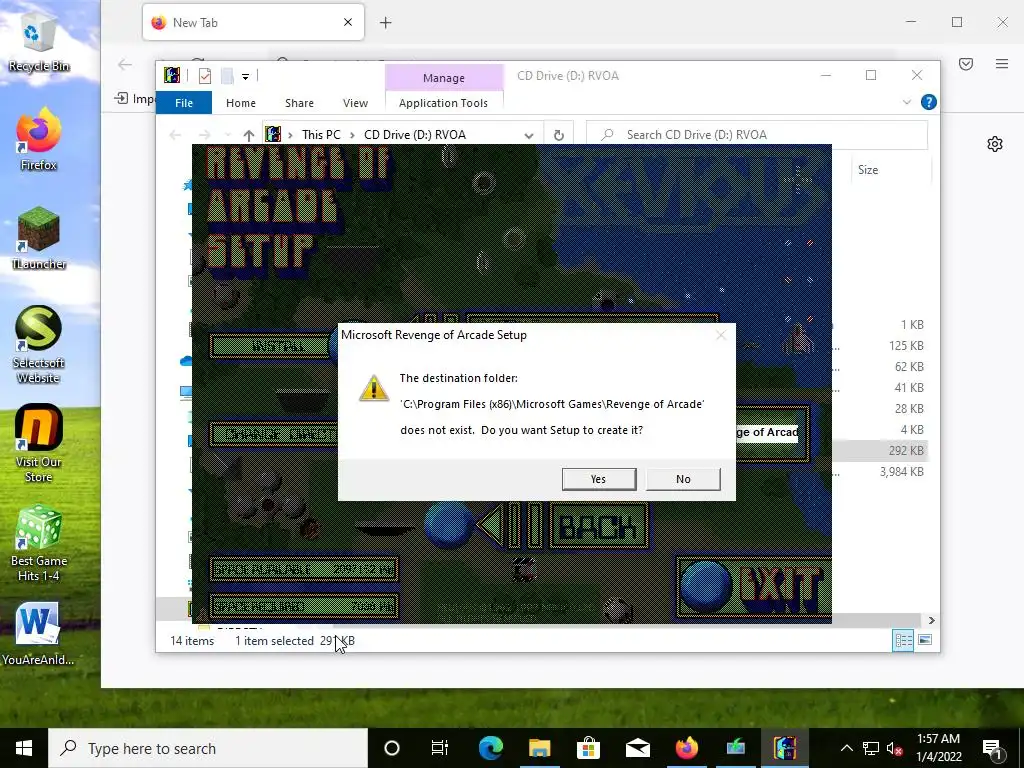Sort files by the Size column header
Screen dimensions: 1024x768
(868, 170)
